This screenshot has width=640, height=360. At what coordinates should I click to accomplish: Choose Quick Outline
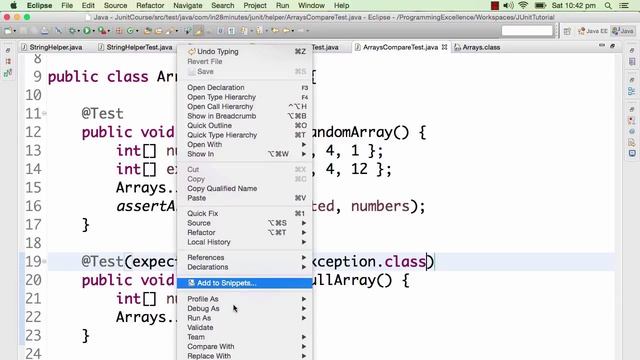245,125
